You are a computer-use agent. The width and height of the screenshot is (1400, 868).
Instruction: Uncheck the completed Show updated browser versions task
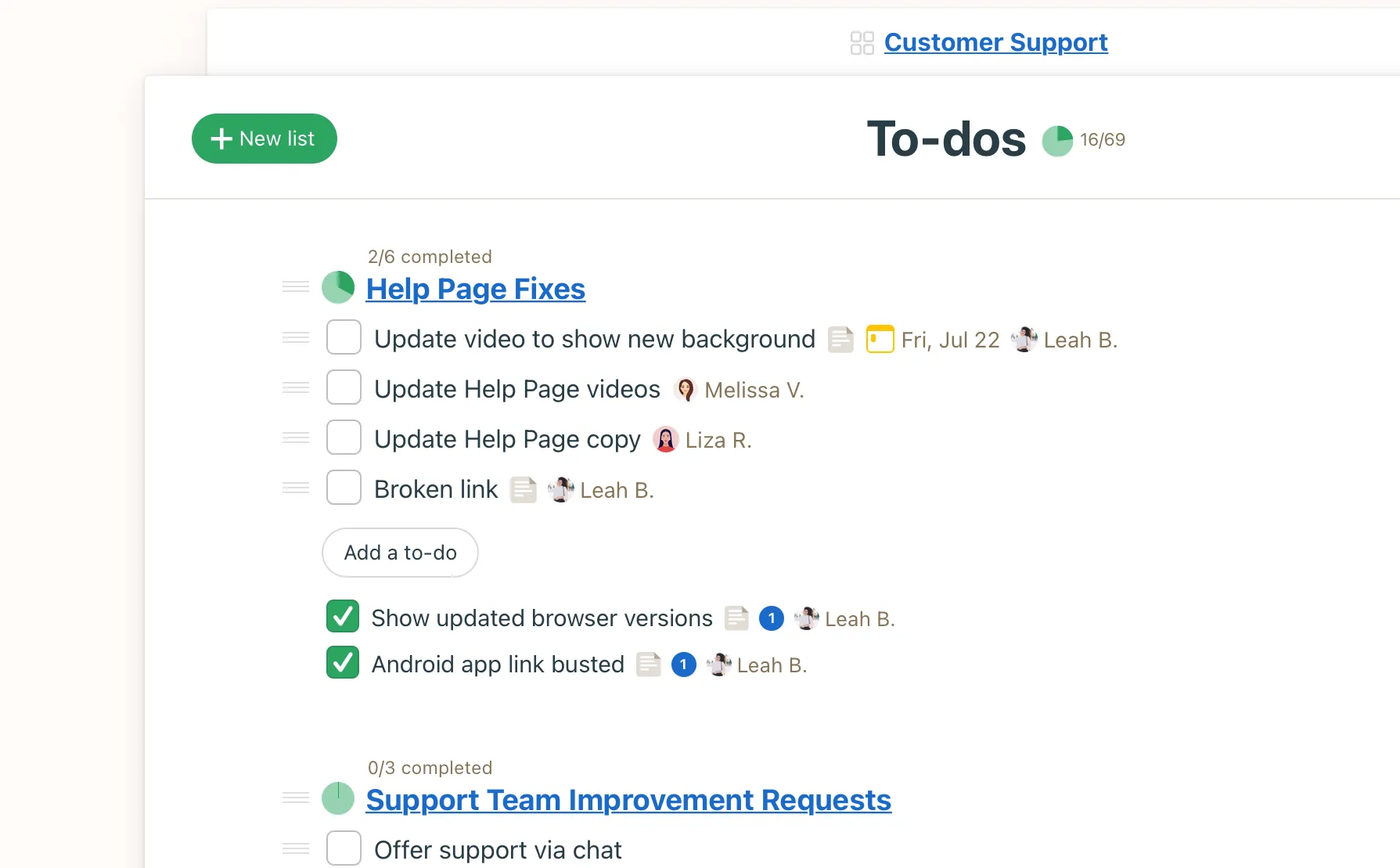click(341, 617)
